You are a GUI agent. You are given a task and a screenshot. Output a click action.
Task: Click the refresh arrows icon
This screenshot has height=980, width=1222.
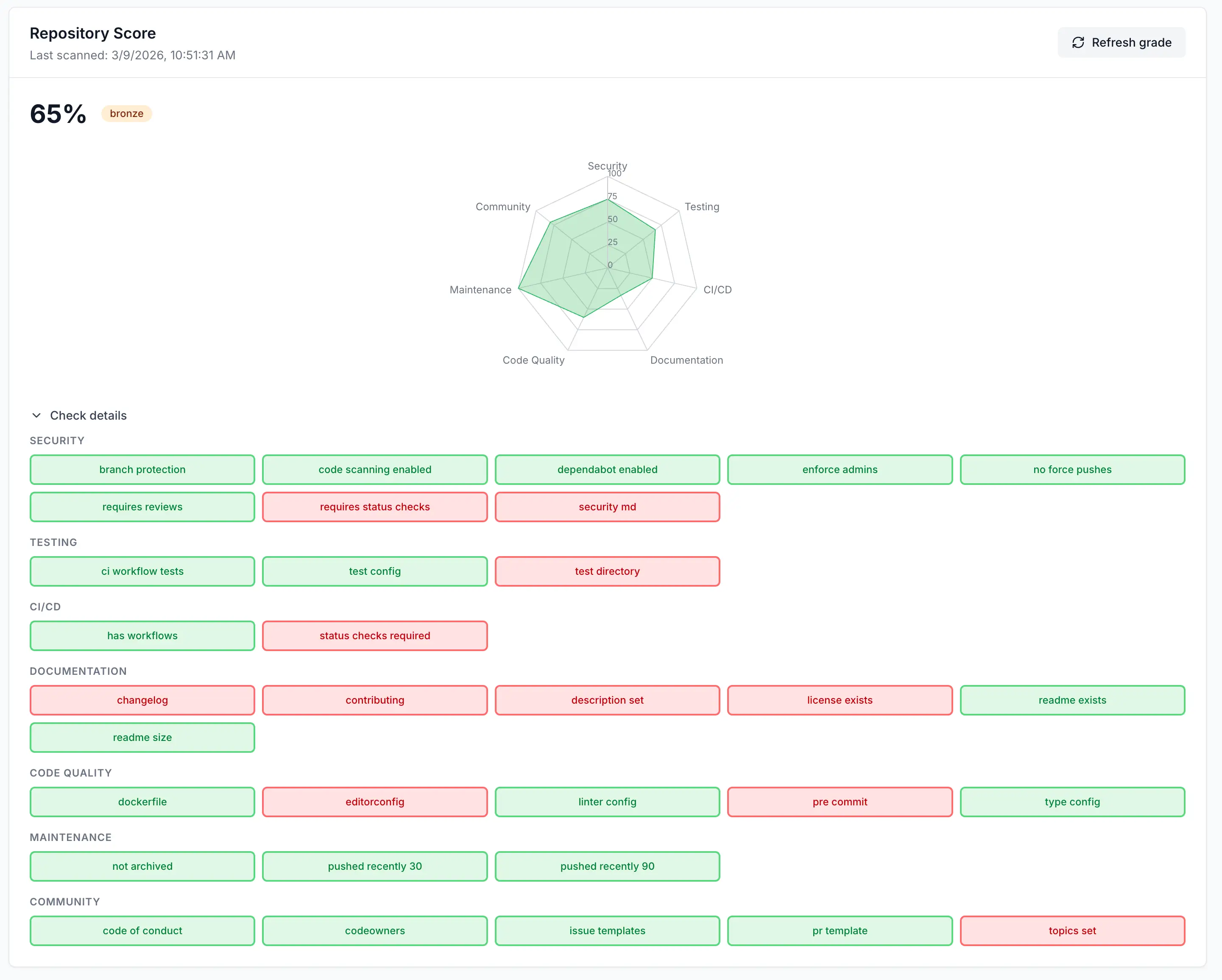coord(1077,42)
